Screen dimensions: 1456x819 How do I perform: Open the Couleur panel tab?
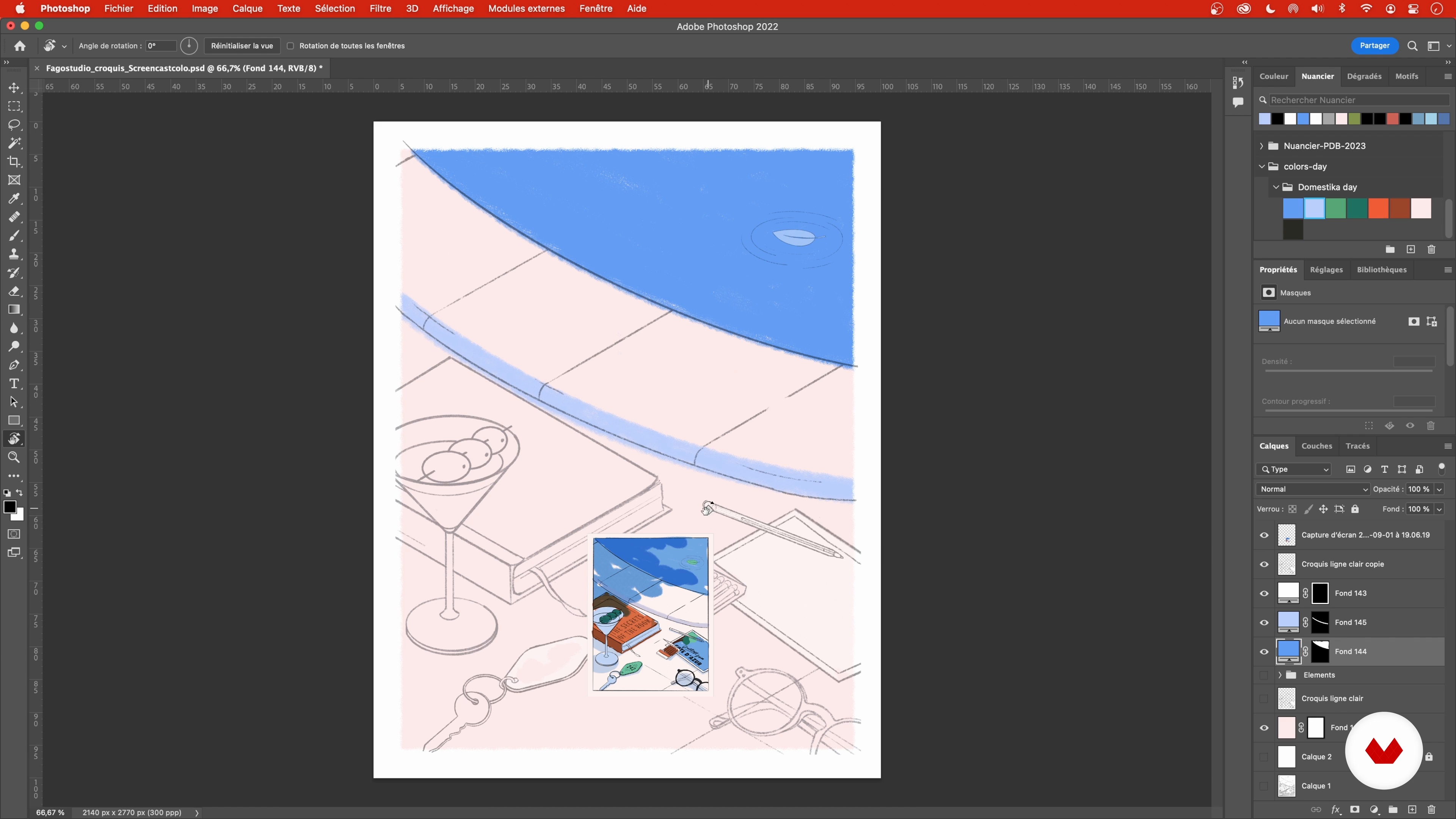click(1274, 76)
